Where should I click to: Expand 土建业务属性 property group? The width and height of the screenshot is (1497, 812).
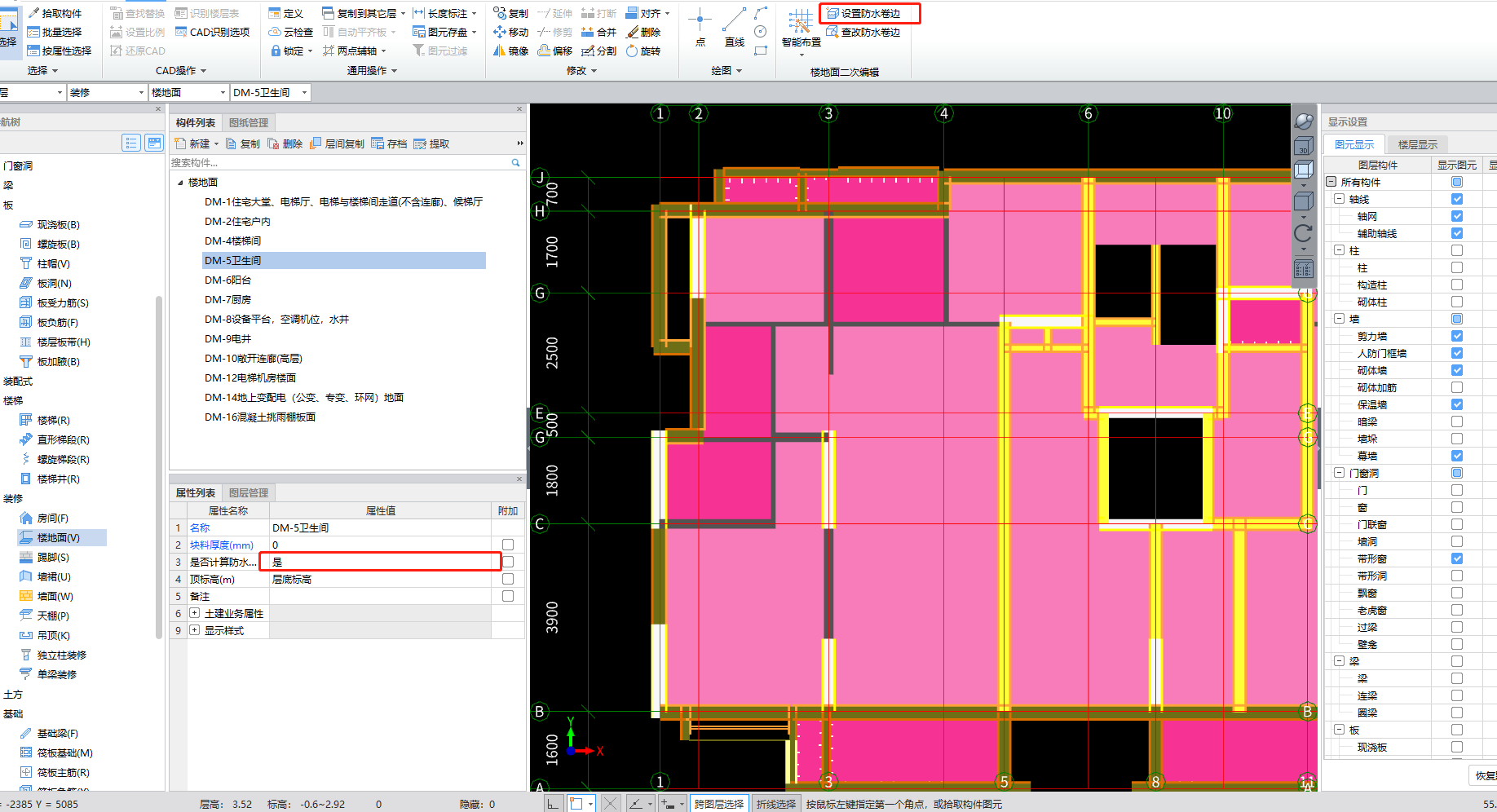195,613
